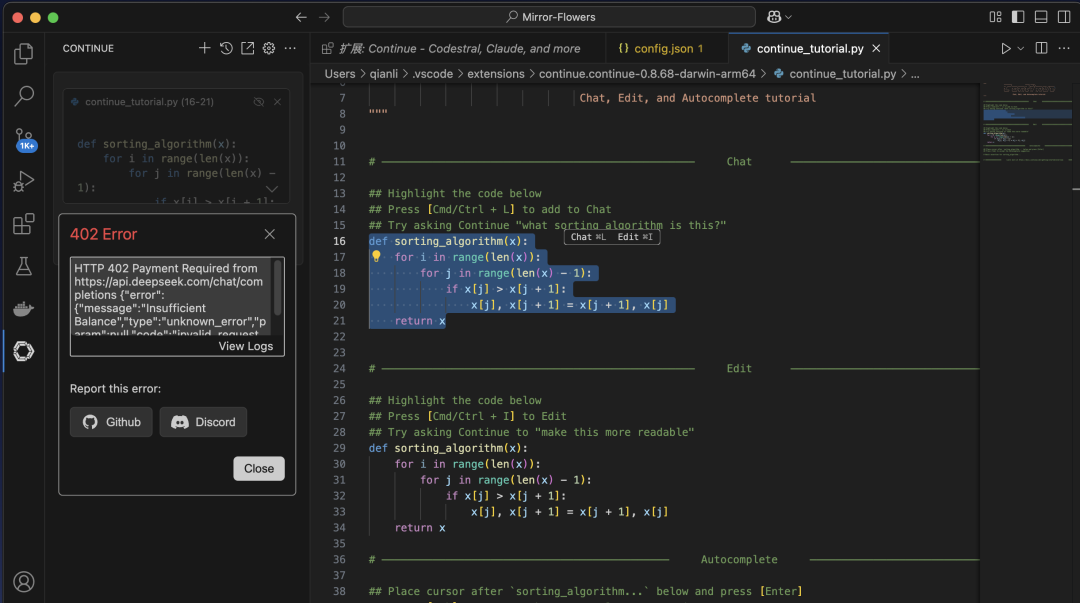
Task: Show more editor actions ellipsis
Action: [x=1064, y=48]
